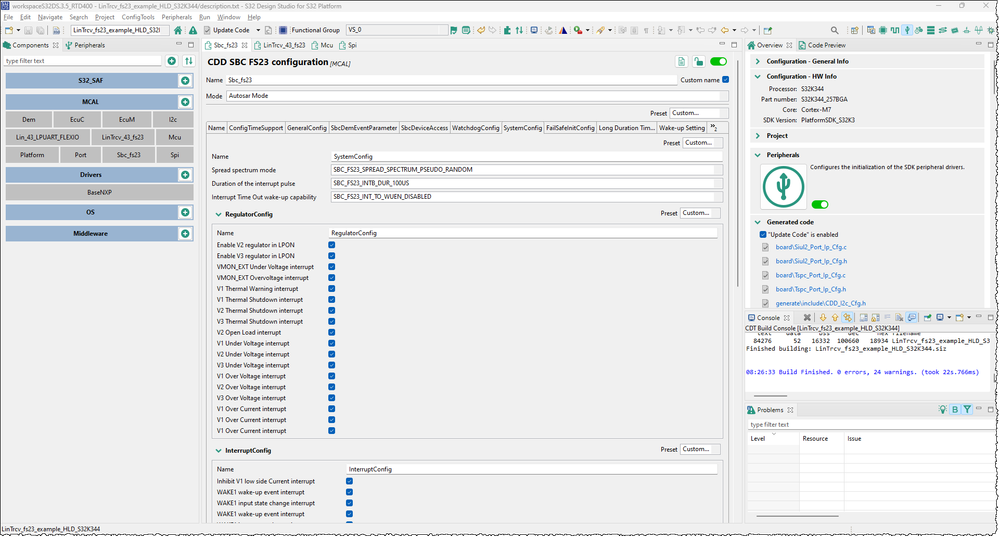
Task: Switch to the GeneralConfig tab
Action: click(x=306, y=128)
